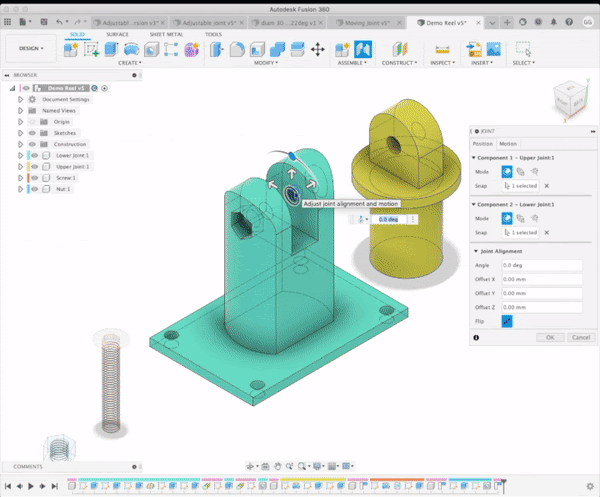600x497 pixels.
Task: Open the SURFACE toolbar tab
Action: (x=118, y=34)
